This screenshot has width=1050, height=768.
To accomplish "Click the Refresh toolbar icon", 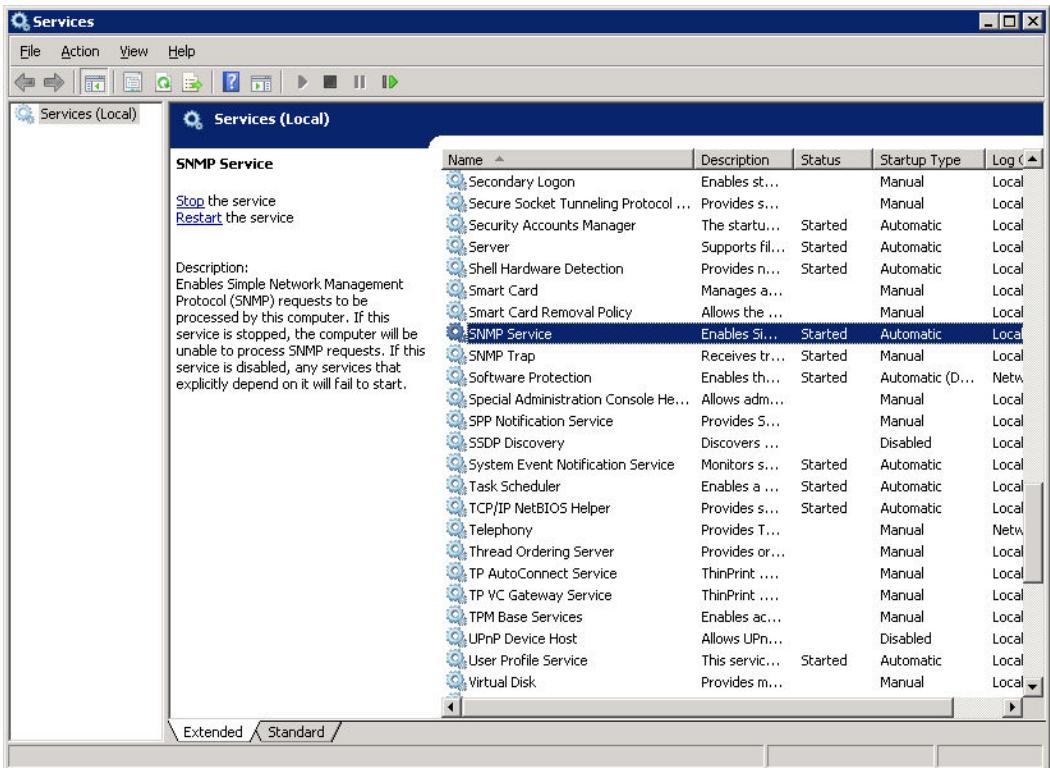I will pos(163,82).
